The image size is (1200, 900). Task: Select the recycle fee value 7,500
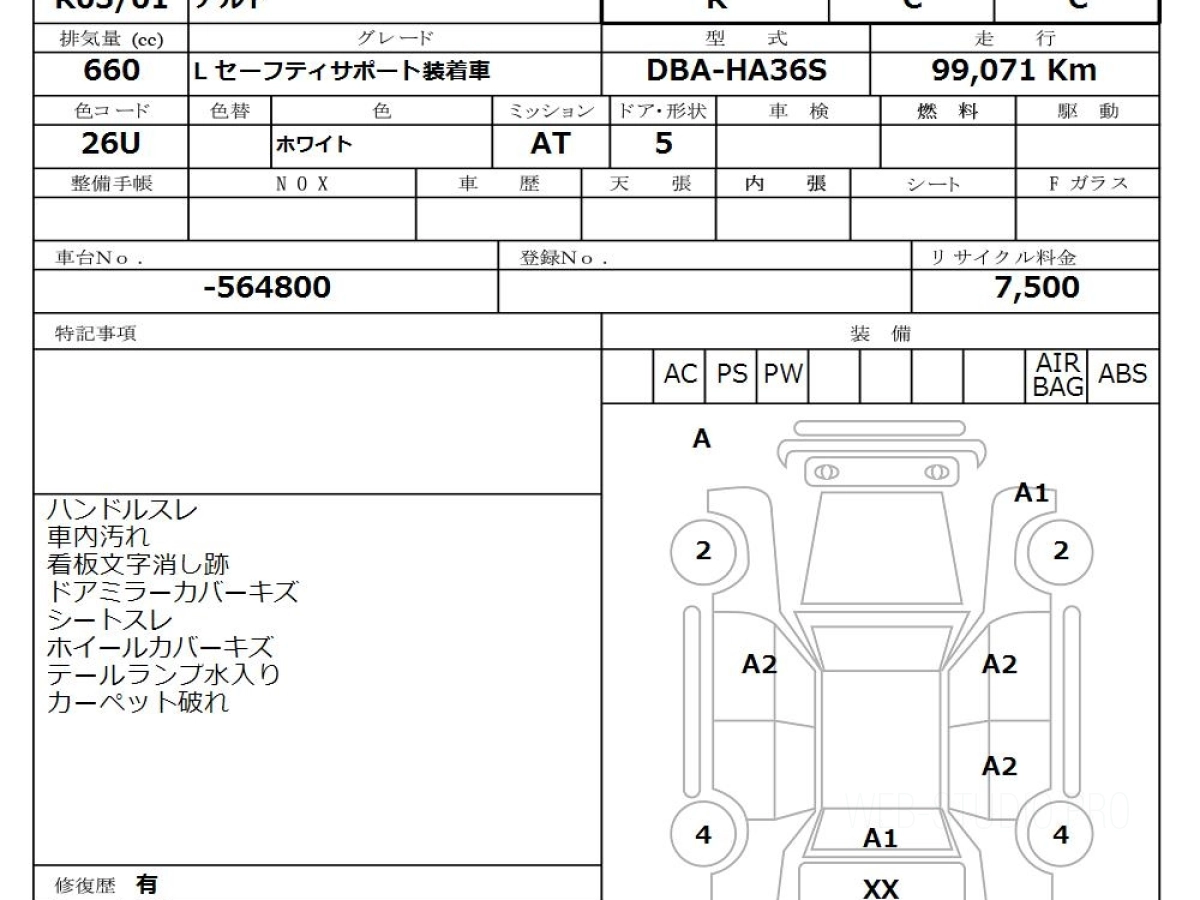click(1037, 288)
